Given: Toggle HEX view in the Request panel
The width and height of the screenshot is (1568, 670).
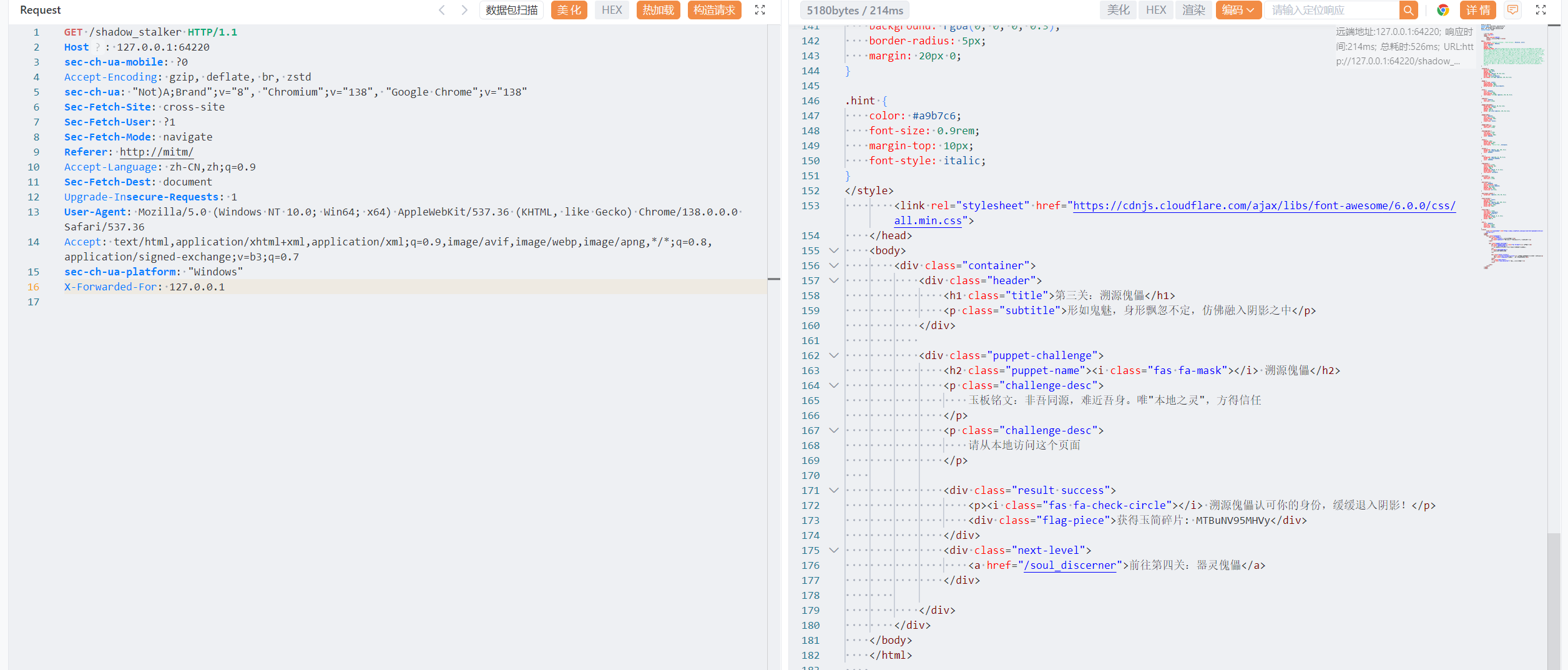Looking at the screenshot, I should coord(611,10).
